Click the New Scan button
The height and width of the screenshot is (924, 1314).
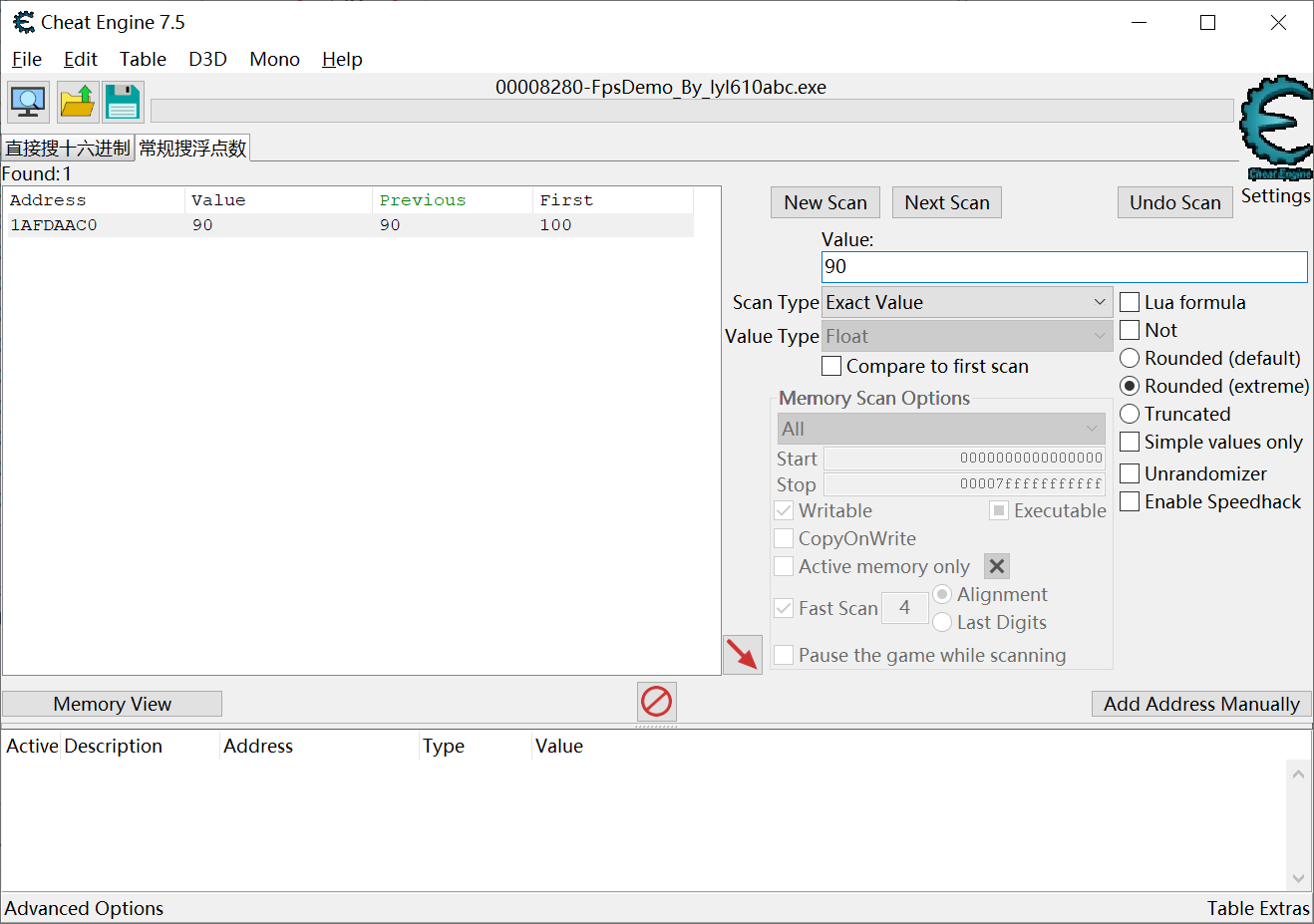(x=825, y=202)
